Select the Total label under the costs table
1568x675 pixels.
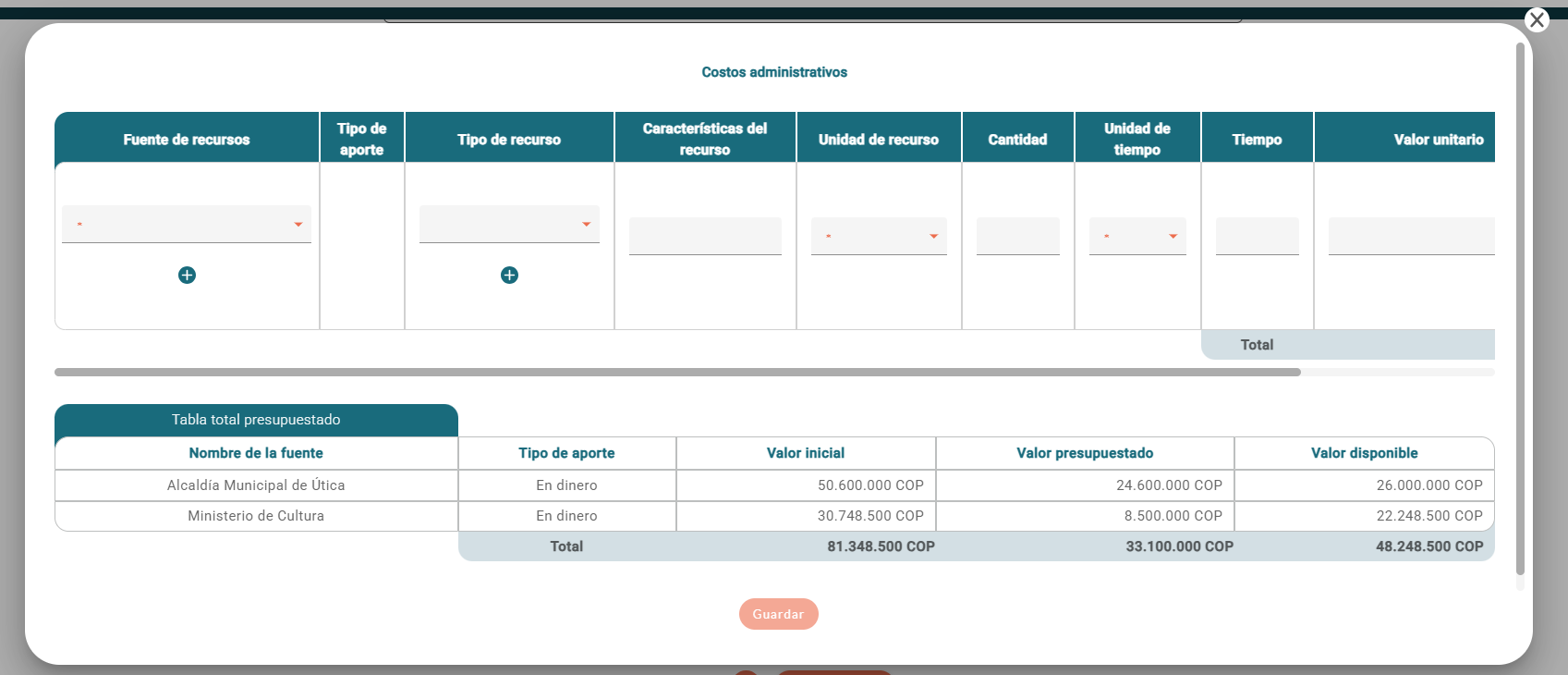(1257, 345)
